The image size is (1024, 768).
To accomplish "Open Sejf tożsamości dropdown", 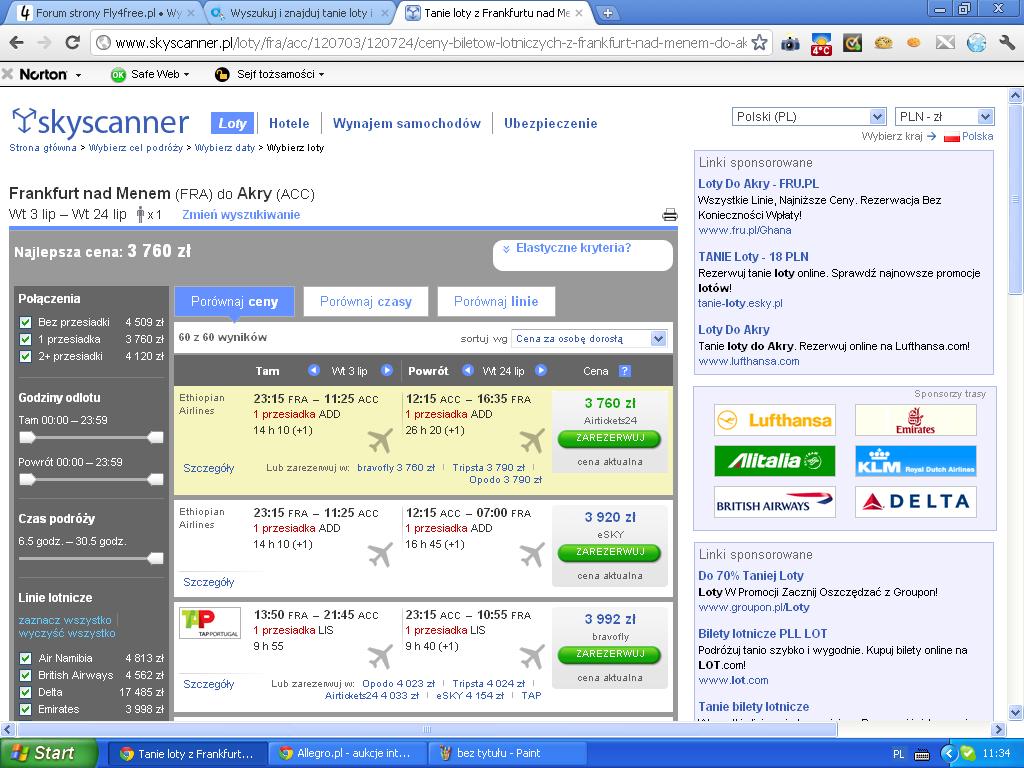I will pos(281,74).
